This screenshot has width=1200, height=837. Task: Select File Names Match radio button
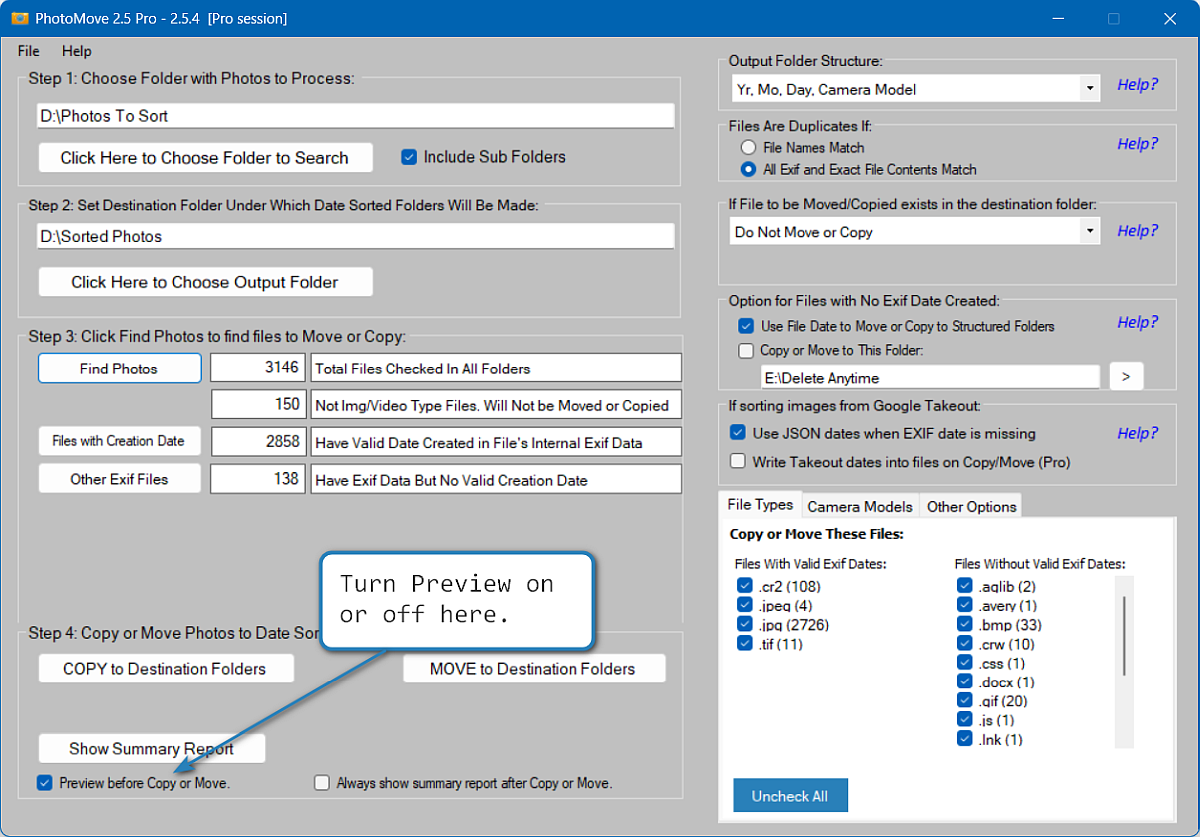[x=746, y=148]
